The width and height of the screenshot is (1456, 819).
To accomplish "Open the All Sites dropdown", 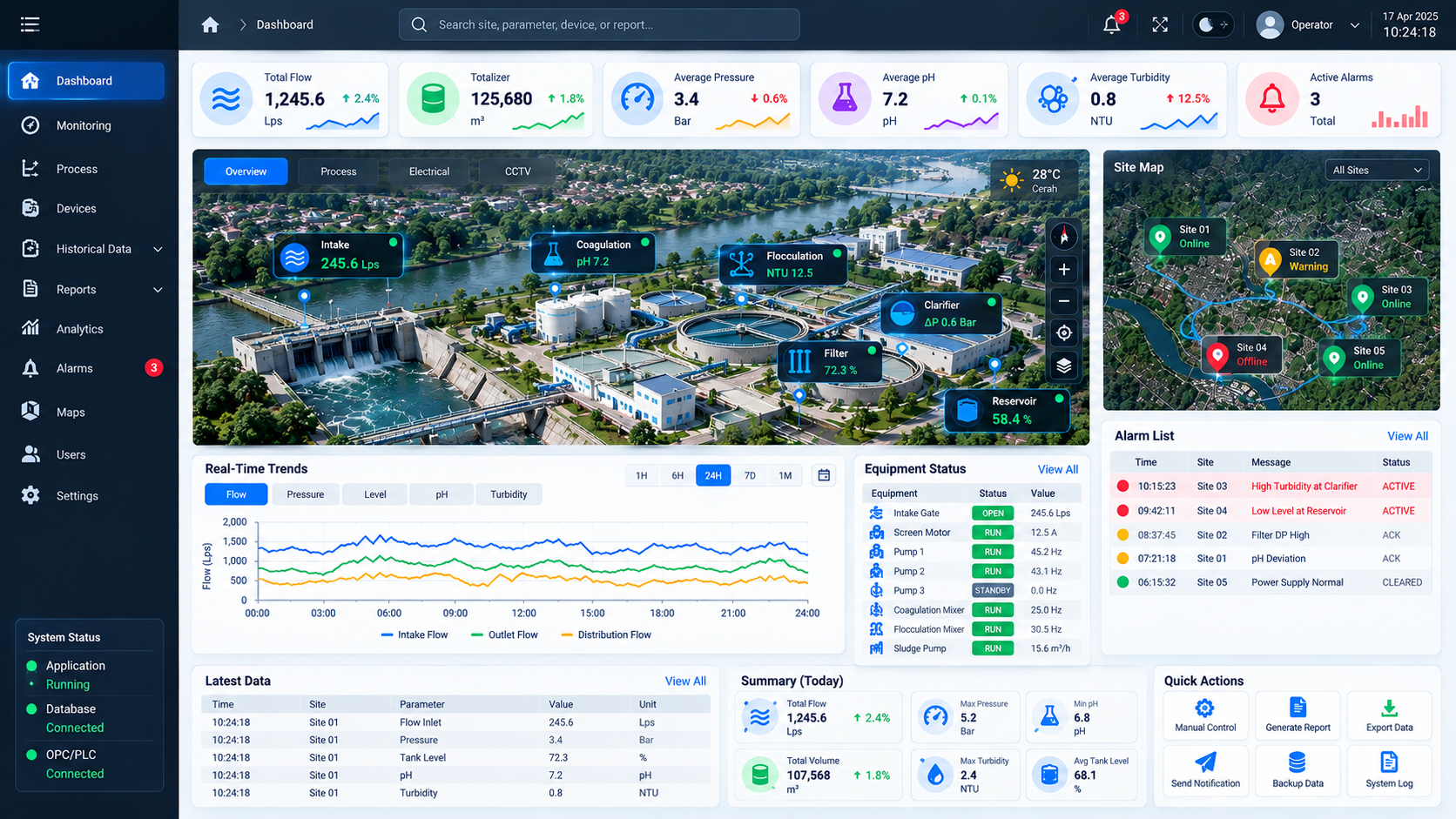I will click(x=1377, y=170).
